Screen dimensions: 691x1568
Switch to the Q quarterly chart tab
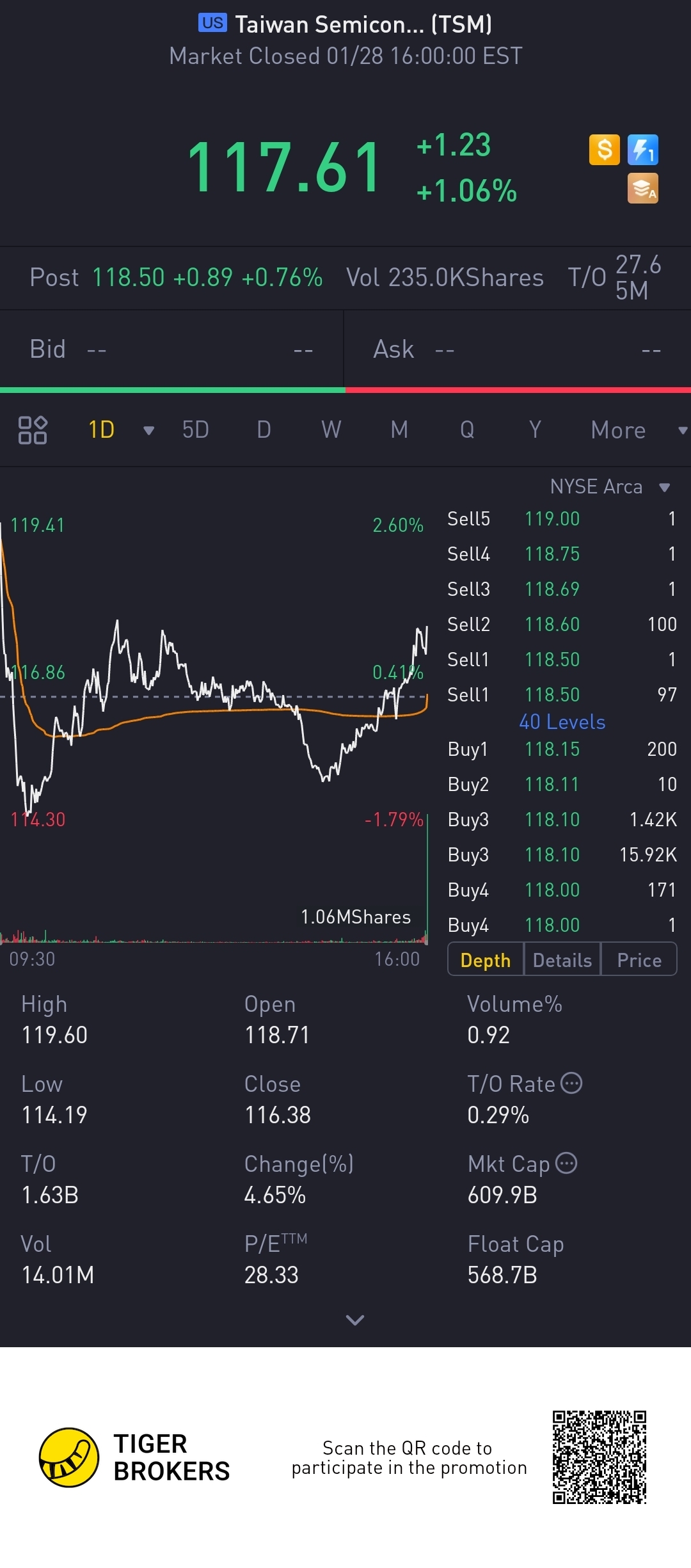point(467,430)
